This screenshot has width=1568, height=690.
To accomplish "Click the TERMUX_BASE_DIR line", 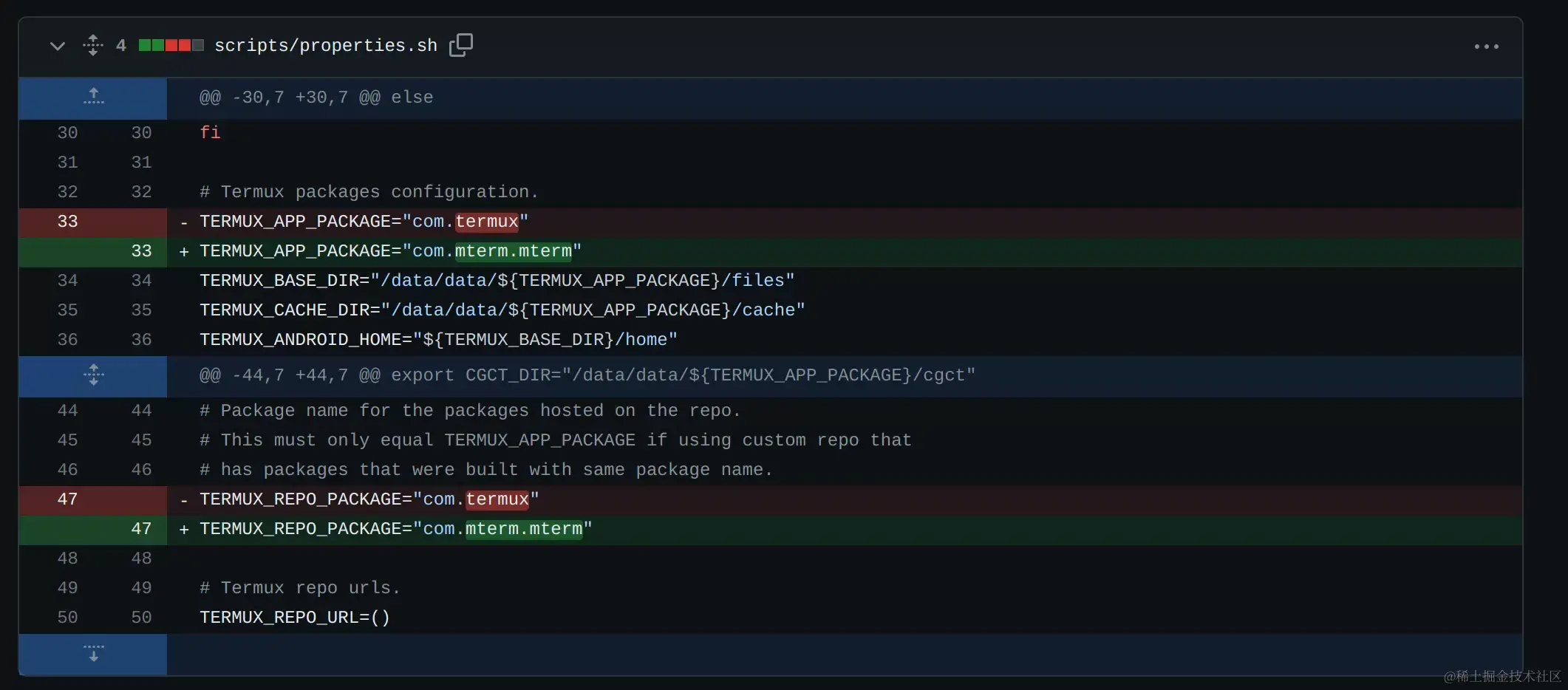I will tap(497, 281).
